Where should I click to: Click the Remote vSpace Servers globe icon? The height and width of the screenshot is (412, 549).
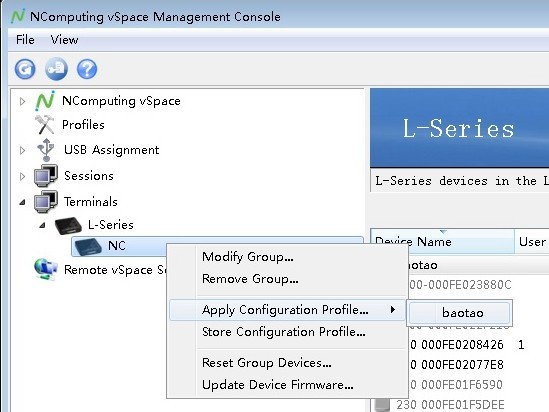coord(46,269)
